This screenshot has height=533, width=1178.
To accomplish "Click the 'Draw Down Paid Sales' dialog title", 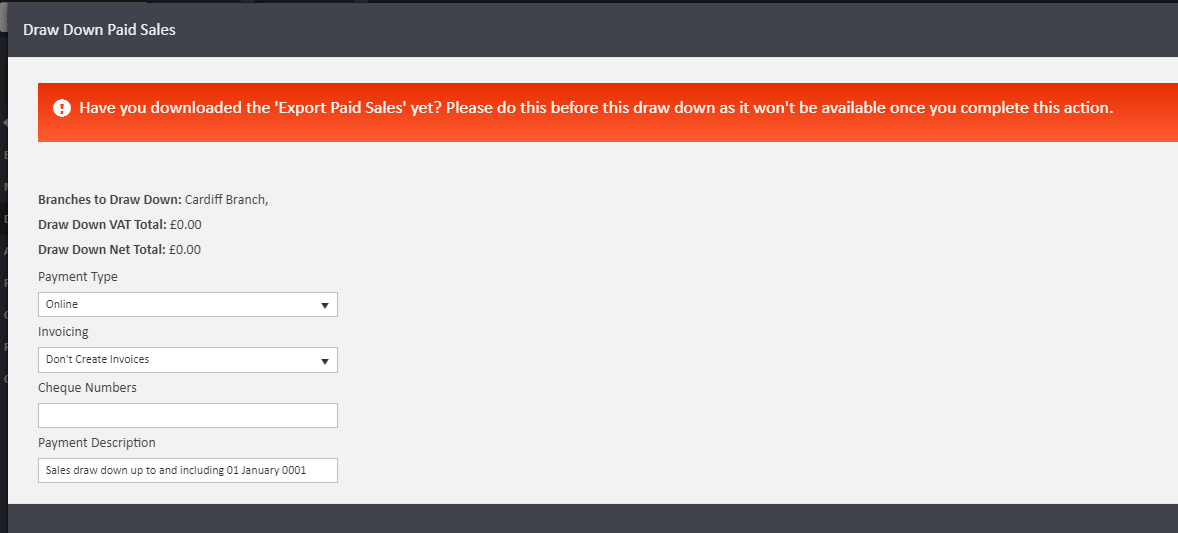I will click(99, 30).
